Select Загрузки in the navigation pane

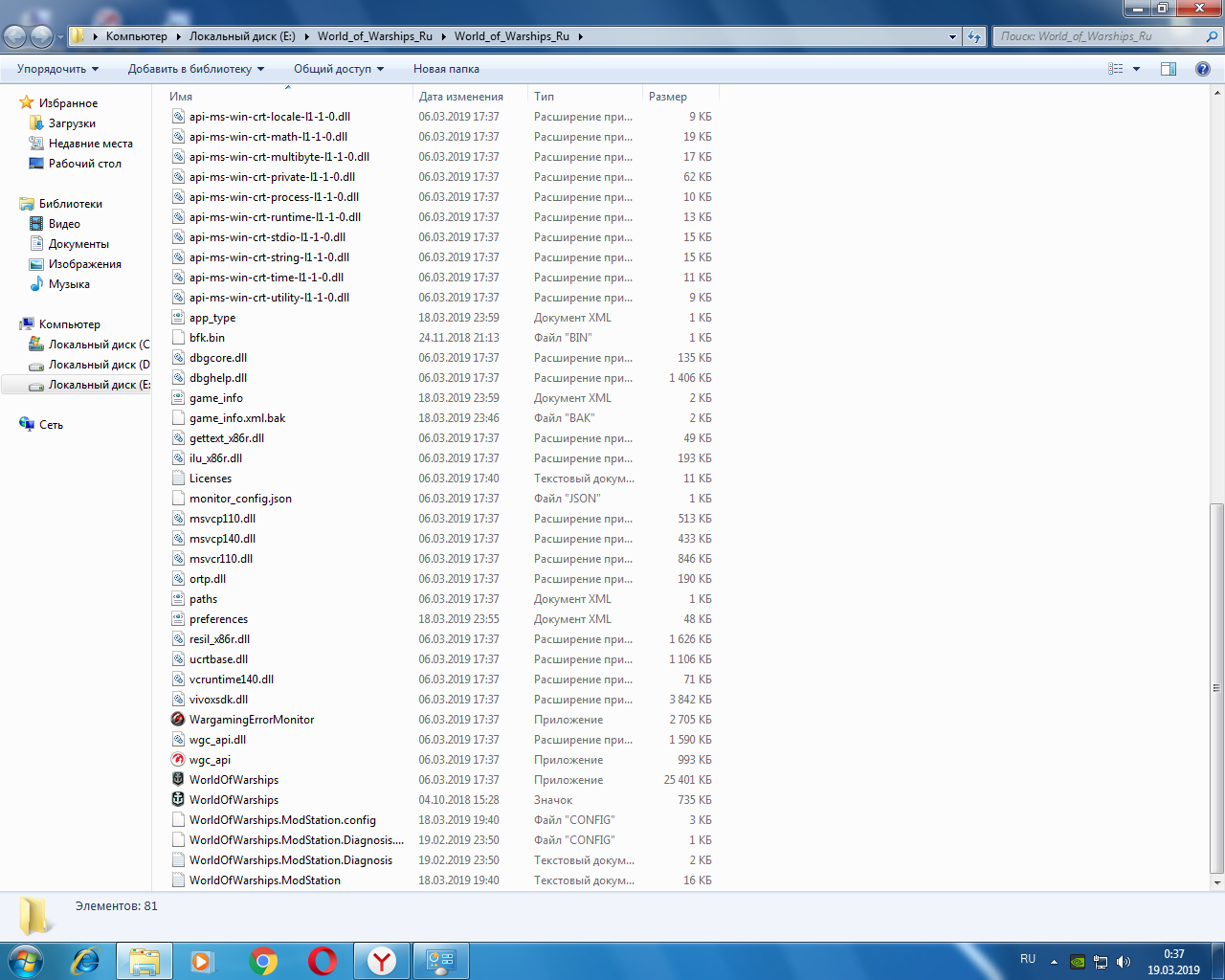point(72,123)
